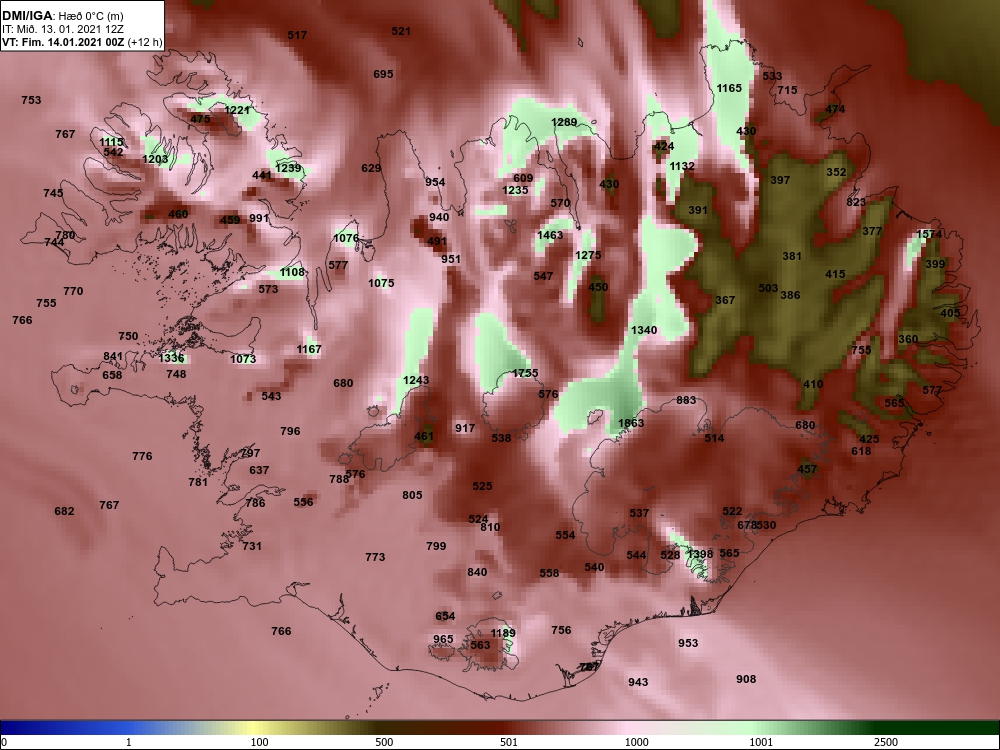
Task: Click the map value "1243"
Action: tap(416, 381)
